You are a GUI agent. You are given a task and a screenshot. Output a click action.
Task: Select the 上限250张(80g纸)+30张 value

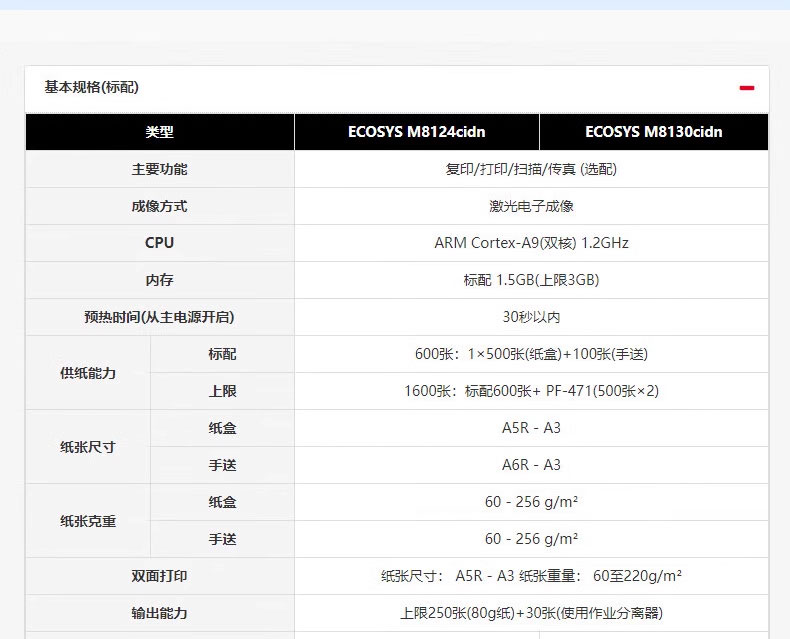point(531,613)
